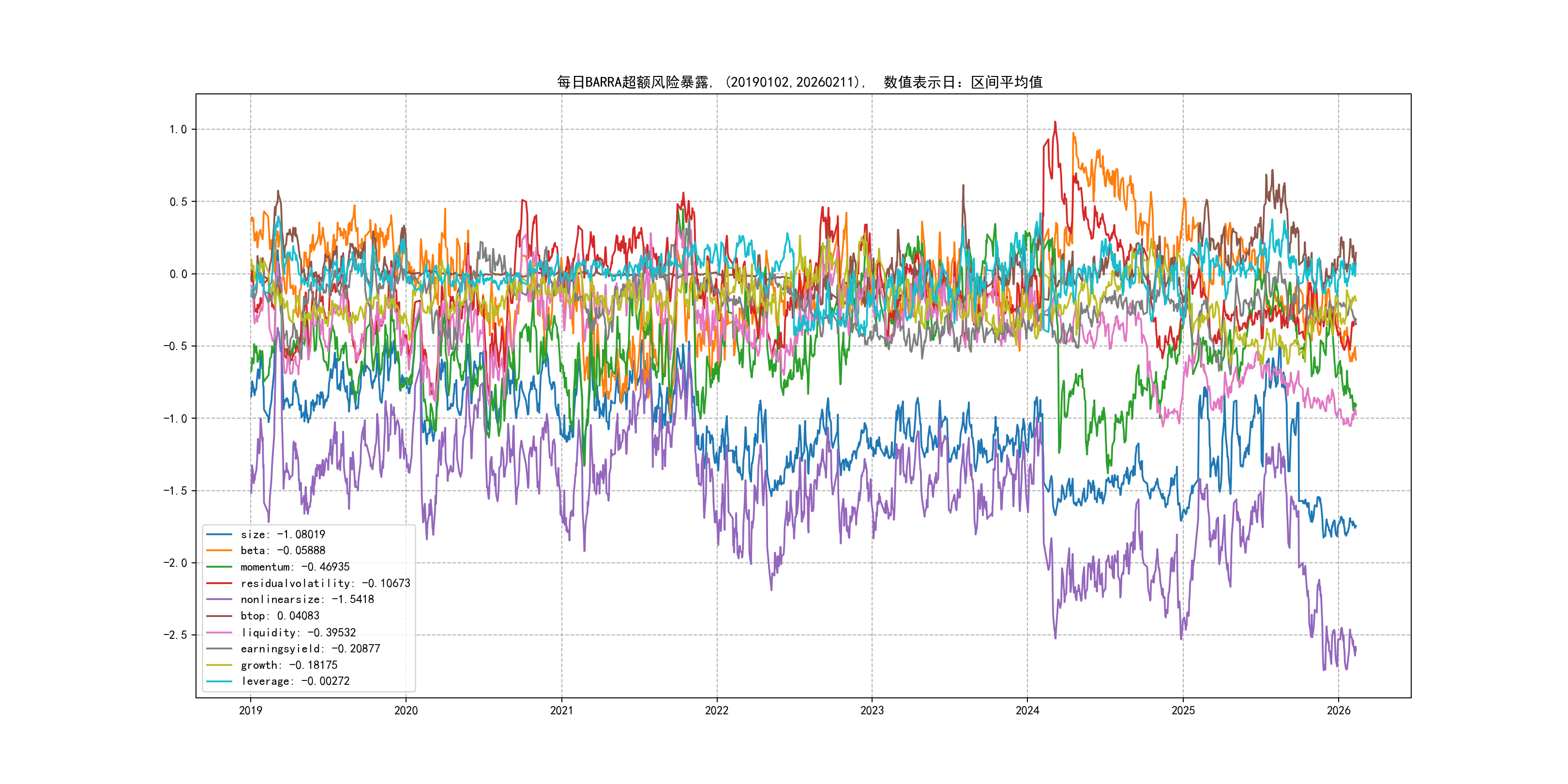Click the 2024 x-axis tick label
The width and height of the screenshot is (1568, 784).
pos(1027,710)
